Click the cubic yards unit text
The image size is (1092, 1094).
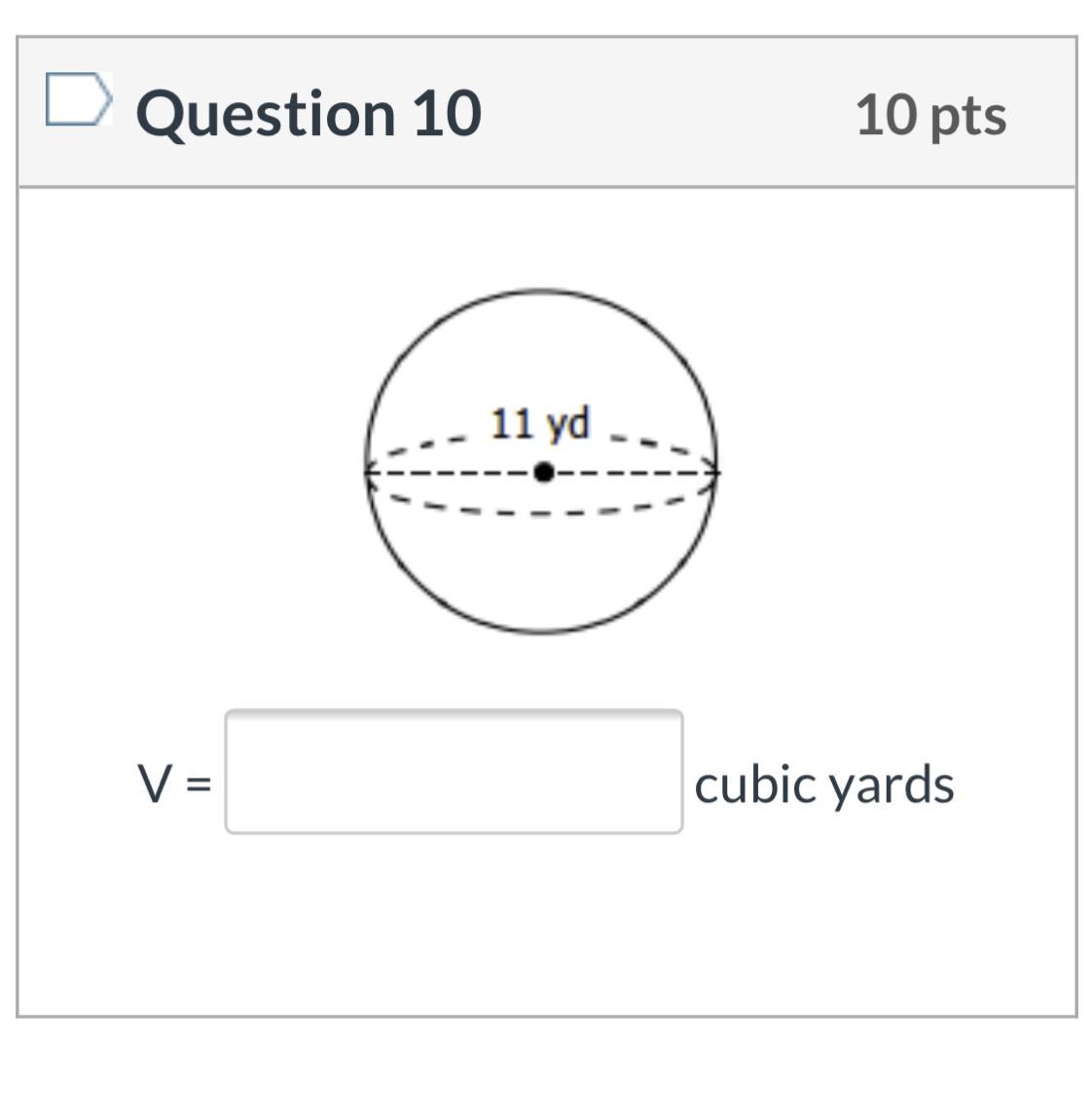[824, 784]
